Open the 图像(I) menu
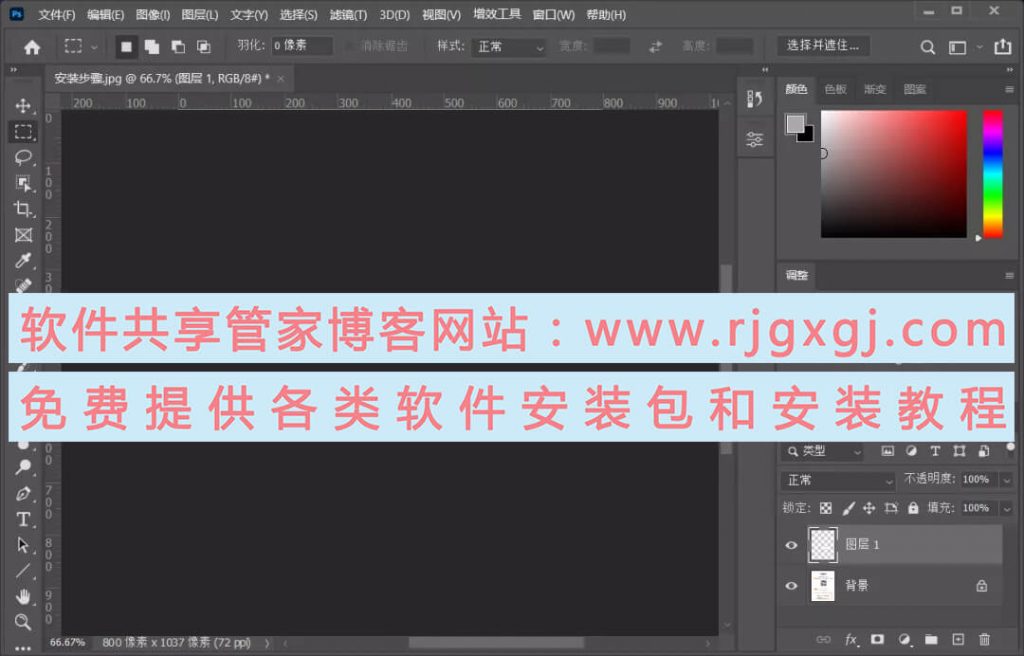This screenshot has width=1024, height=656. [153, 14]
